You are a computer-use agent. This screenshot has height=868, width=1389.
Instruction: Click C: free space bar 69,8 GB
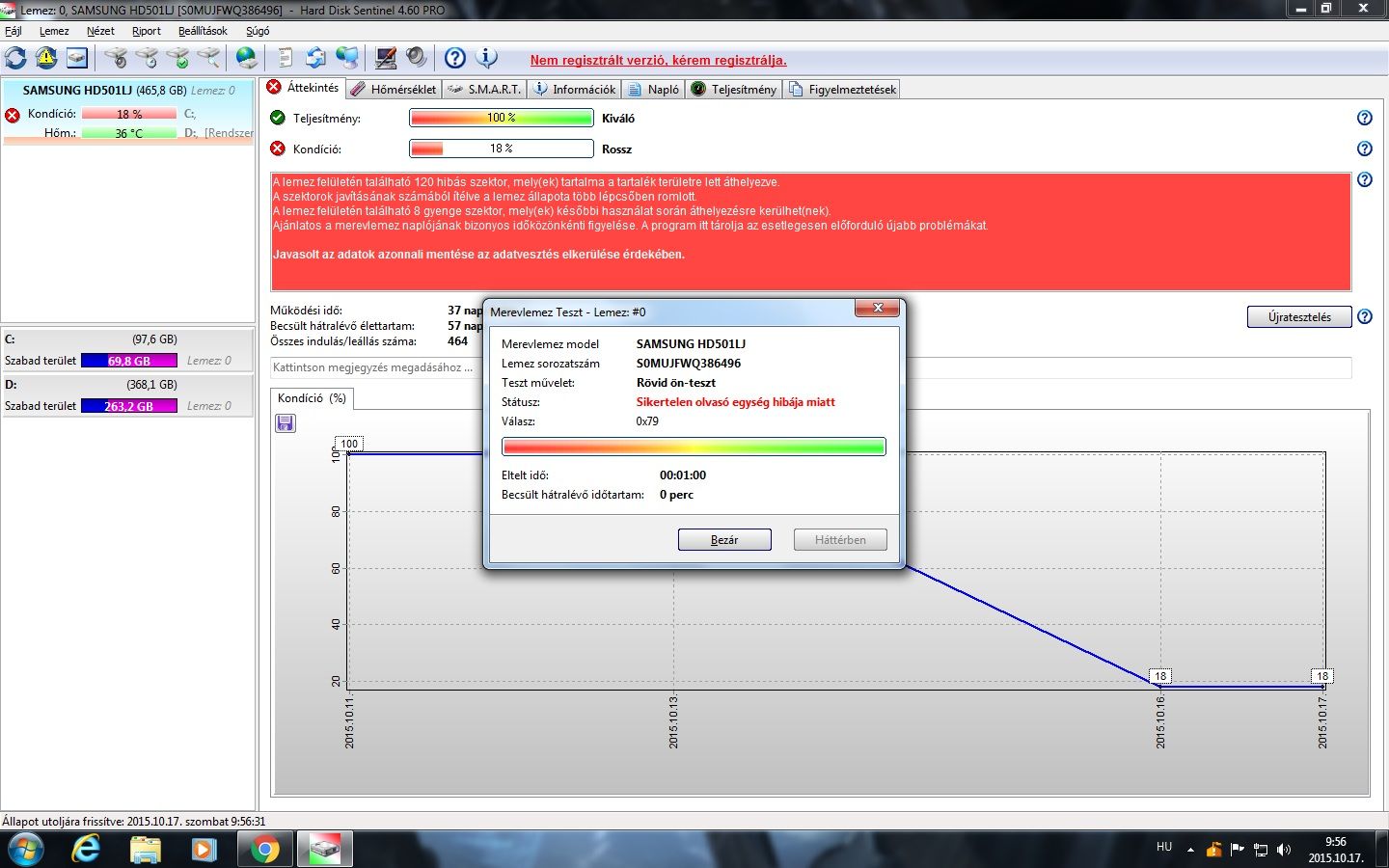129,361
